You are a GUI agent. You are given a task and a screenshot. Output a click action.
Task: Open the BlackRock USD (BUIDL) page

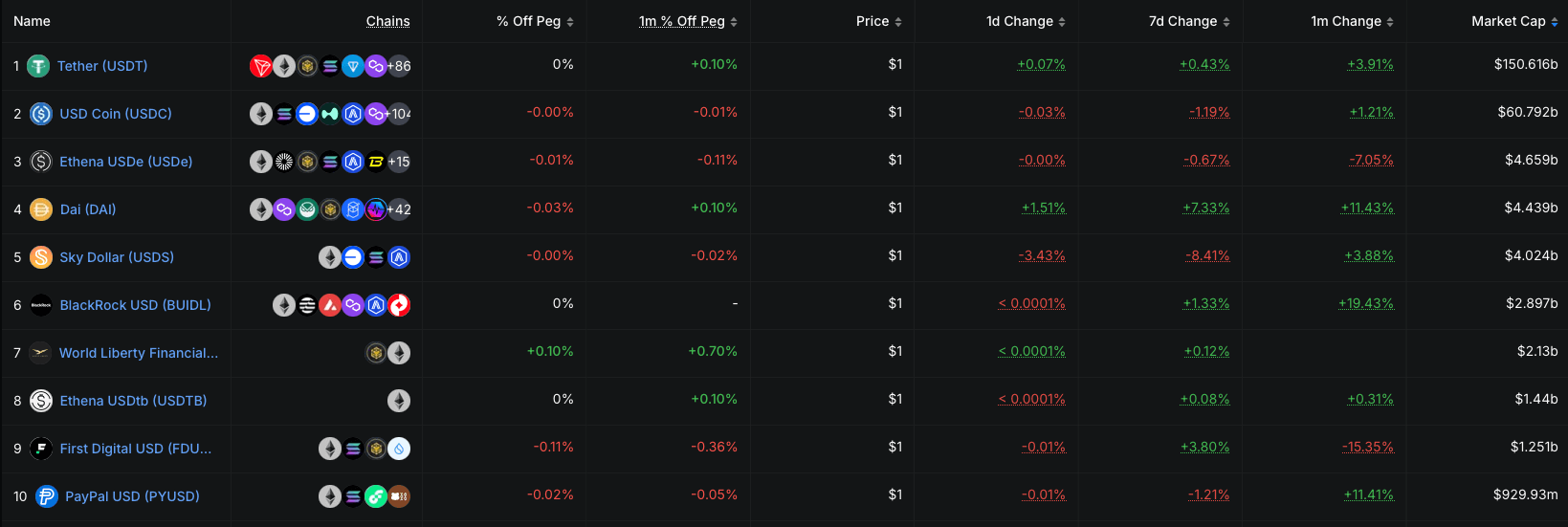click(x=135, y=305)
